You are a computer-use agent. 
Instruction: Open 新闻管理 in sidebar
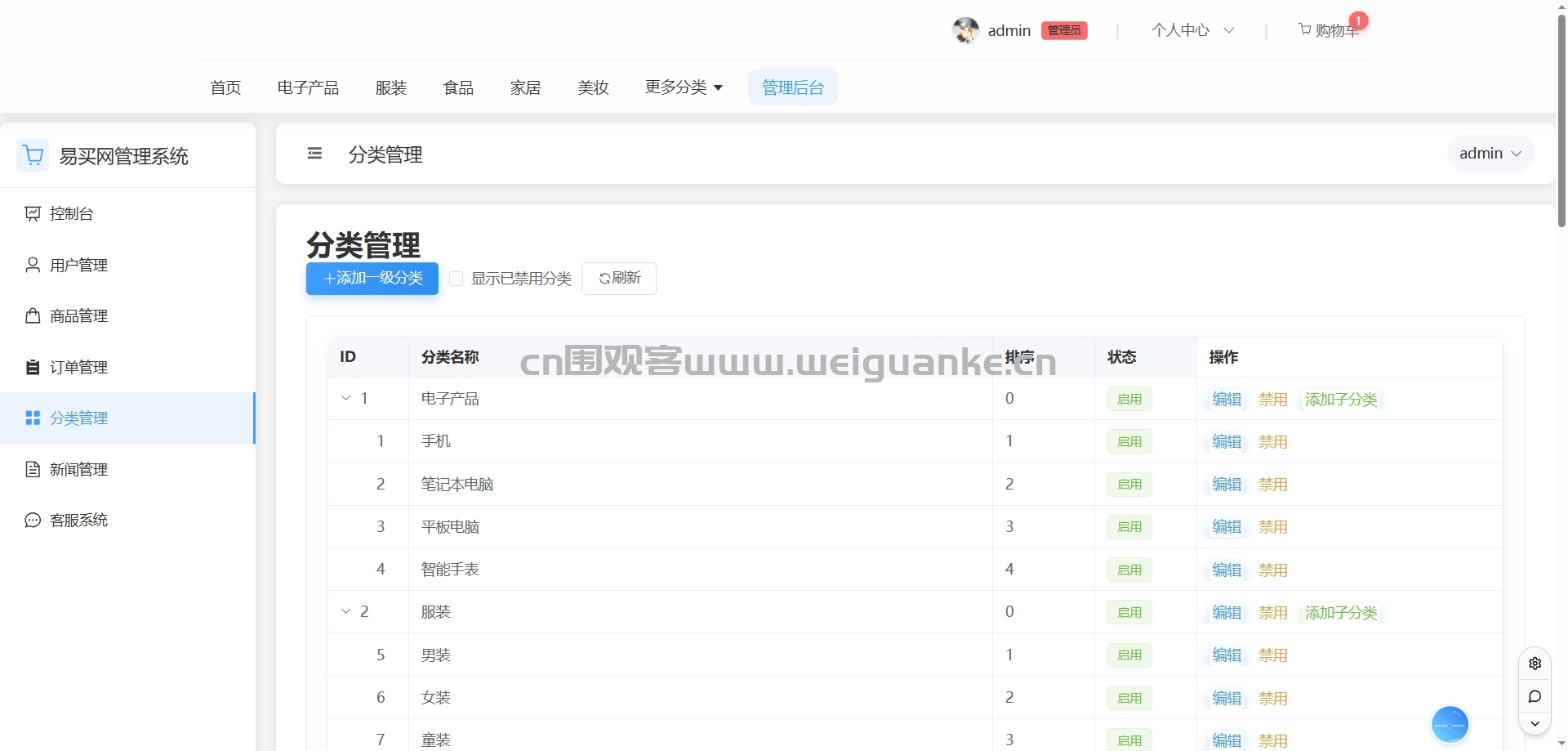pos(127,469)
